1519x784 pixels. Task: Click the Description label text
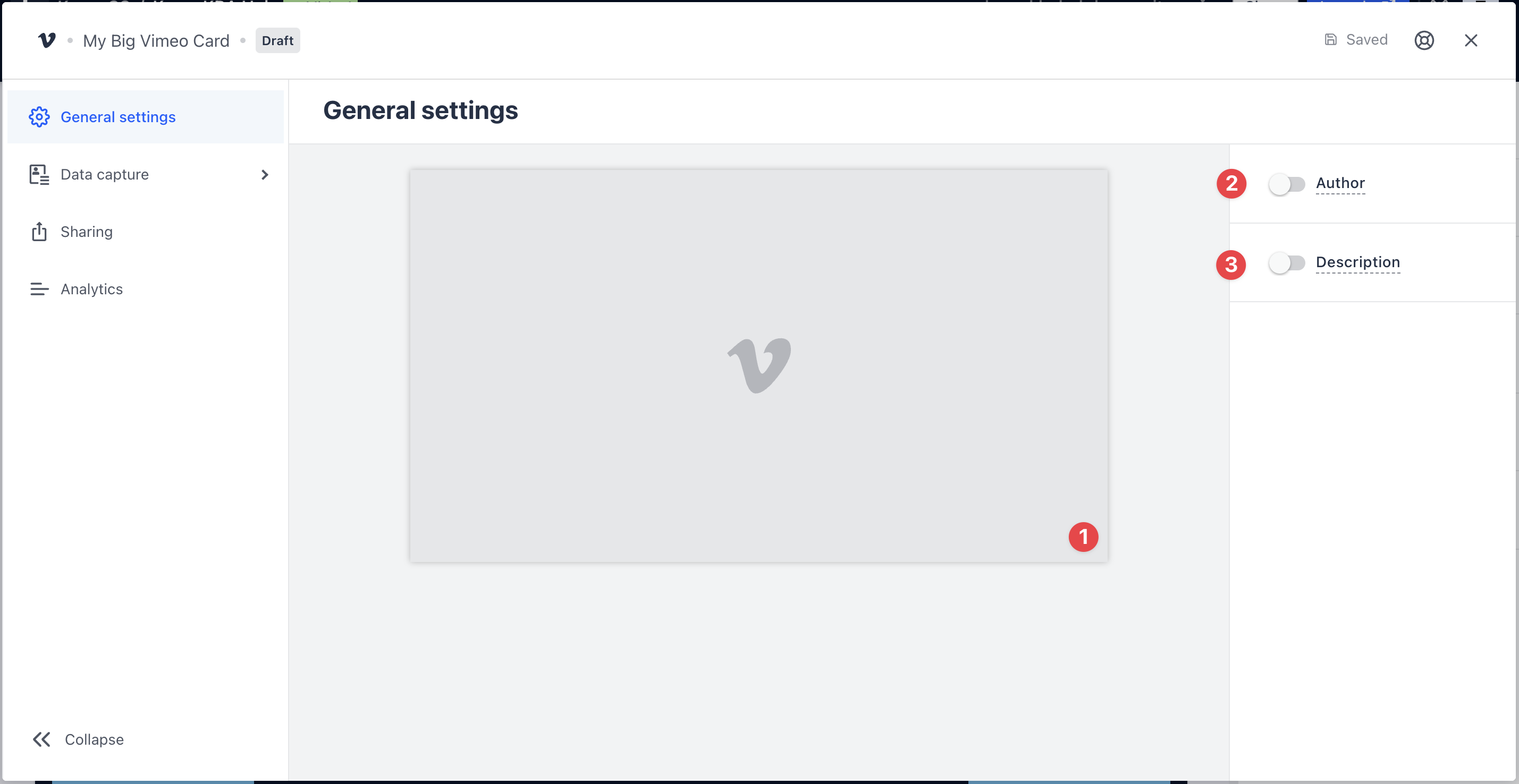[1357, 262]
